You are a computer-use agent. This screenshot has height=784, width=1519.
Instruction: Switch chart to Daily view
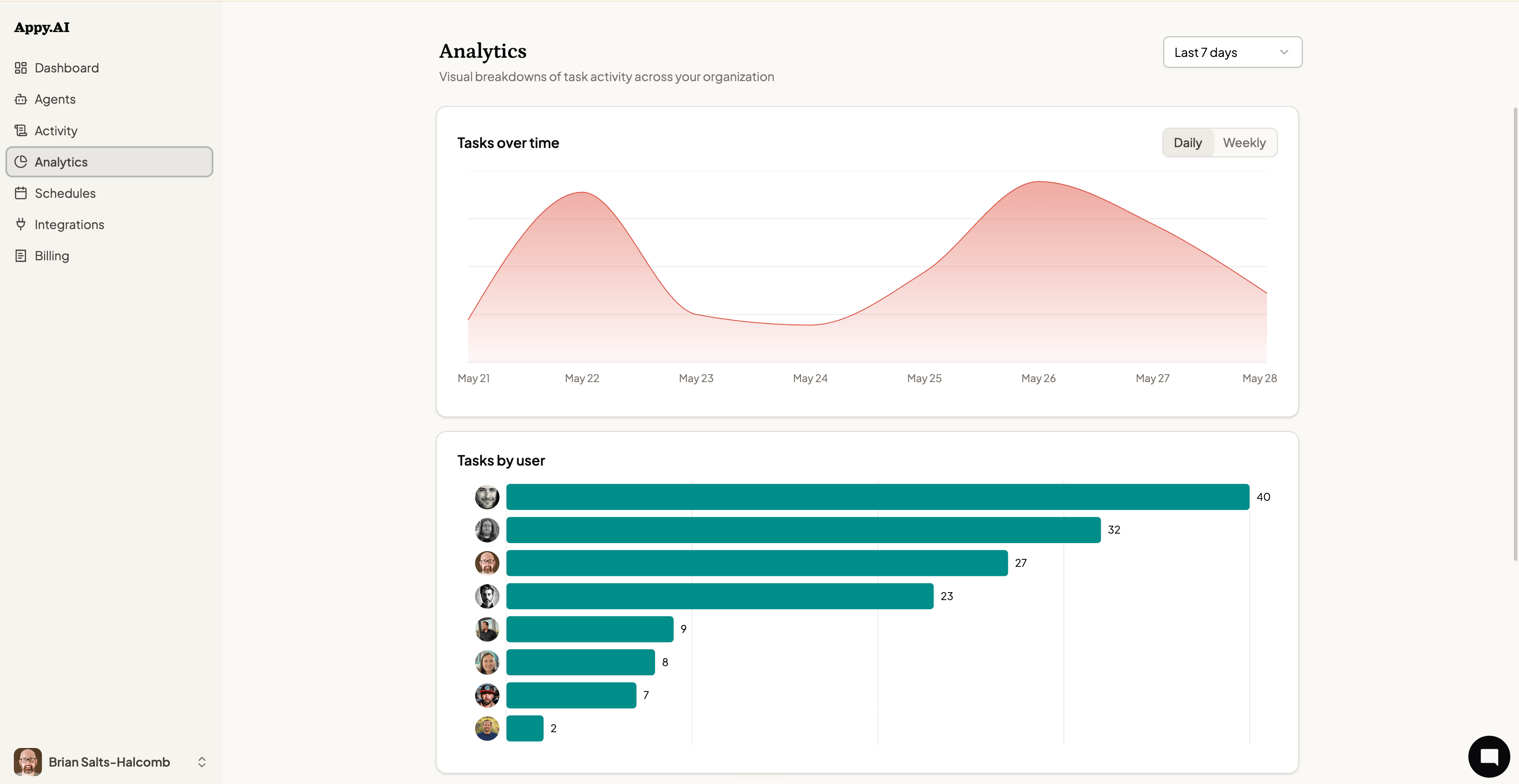click(x=1188, y=143)
